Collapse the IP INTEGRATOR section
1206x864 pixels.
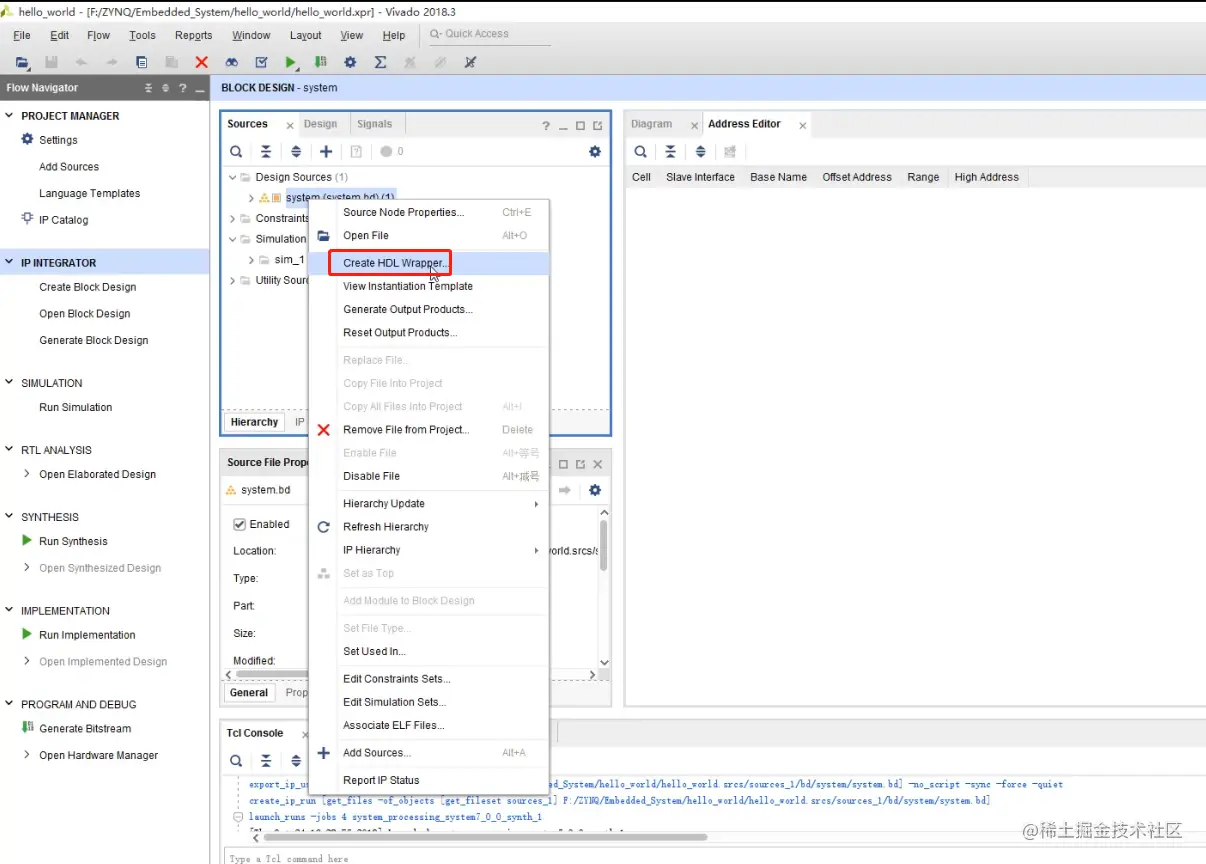pos(10,262)
